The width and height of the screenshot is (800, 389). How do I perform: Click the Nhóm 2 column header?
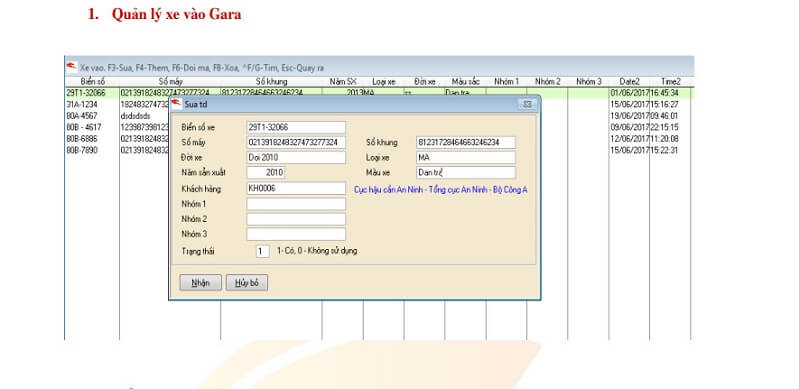pyautogui.click(x=547, y=82)
